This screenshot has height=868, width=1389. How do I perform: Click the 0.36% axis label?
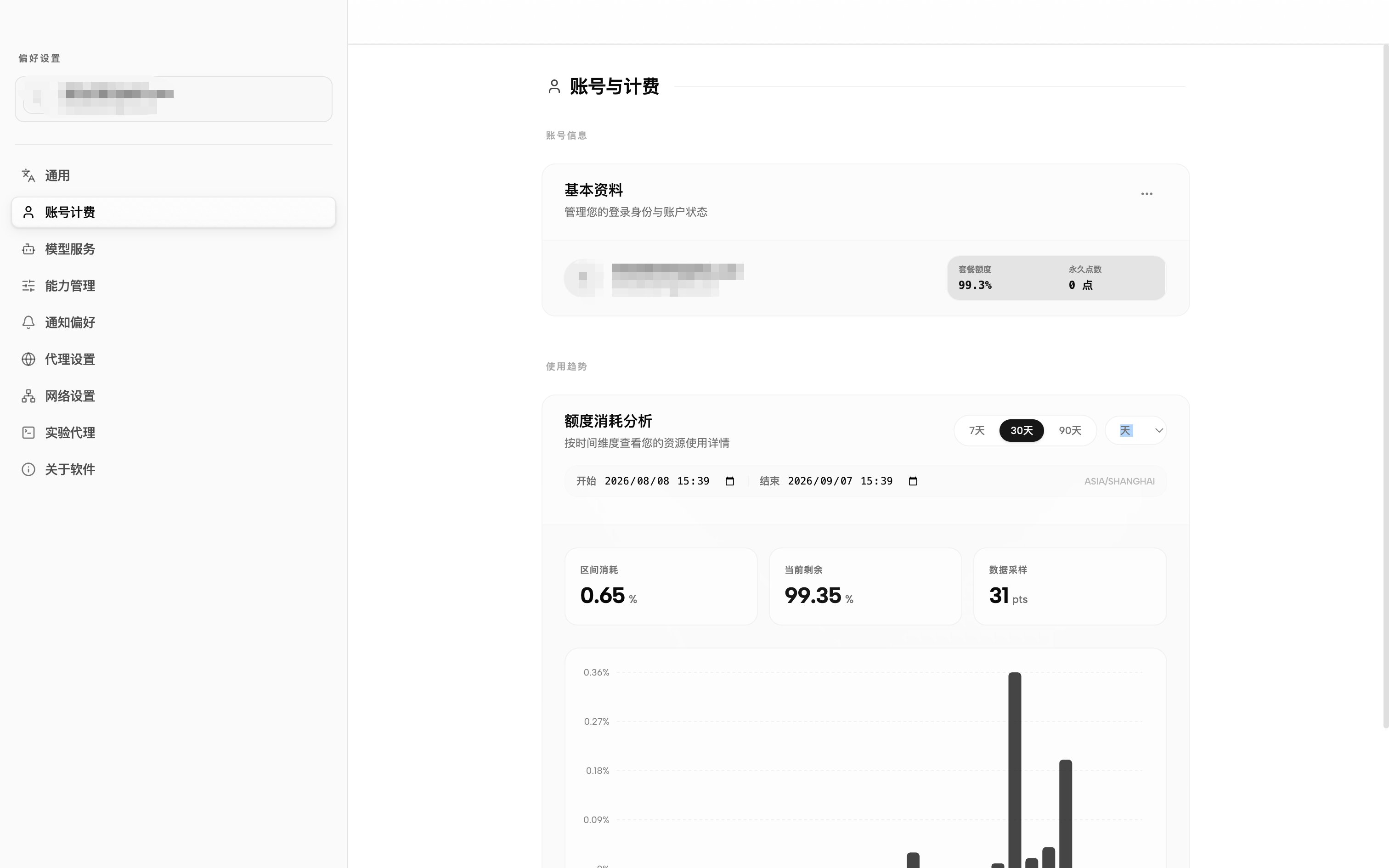coord(596,672)
